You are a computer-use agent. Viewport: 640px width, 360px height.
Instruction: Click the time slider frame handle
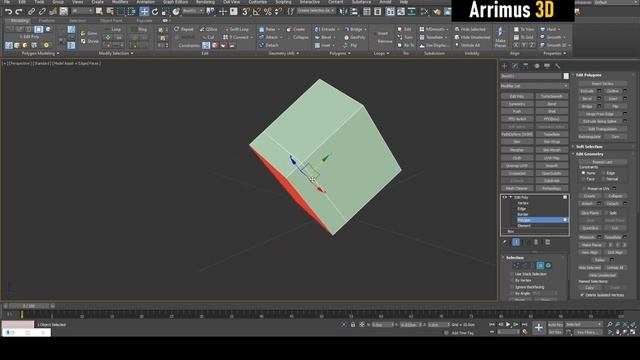tap(29, 306)
